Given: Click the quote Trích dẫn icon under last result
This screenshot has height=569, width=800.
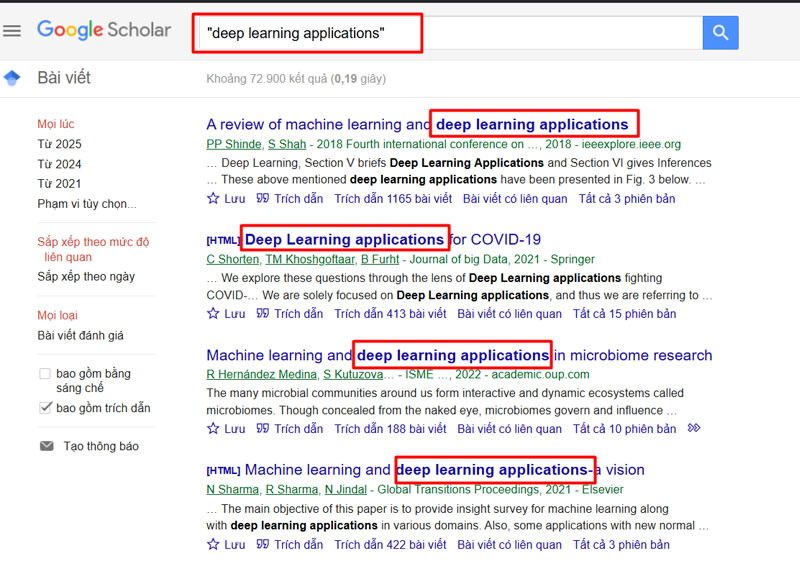Looking at the screenshot, I should tap(263, 545).
